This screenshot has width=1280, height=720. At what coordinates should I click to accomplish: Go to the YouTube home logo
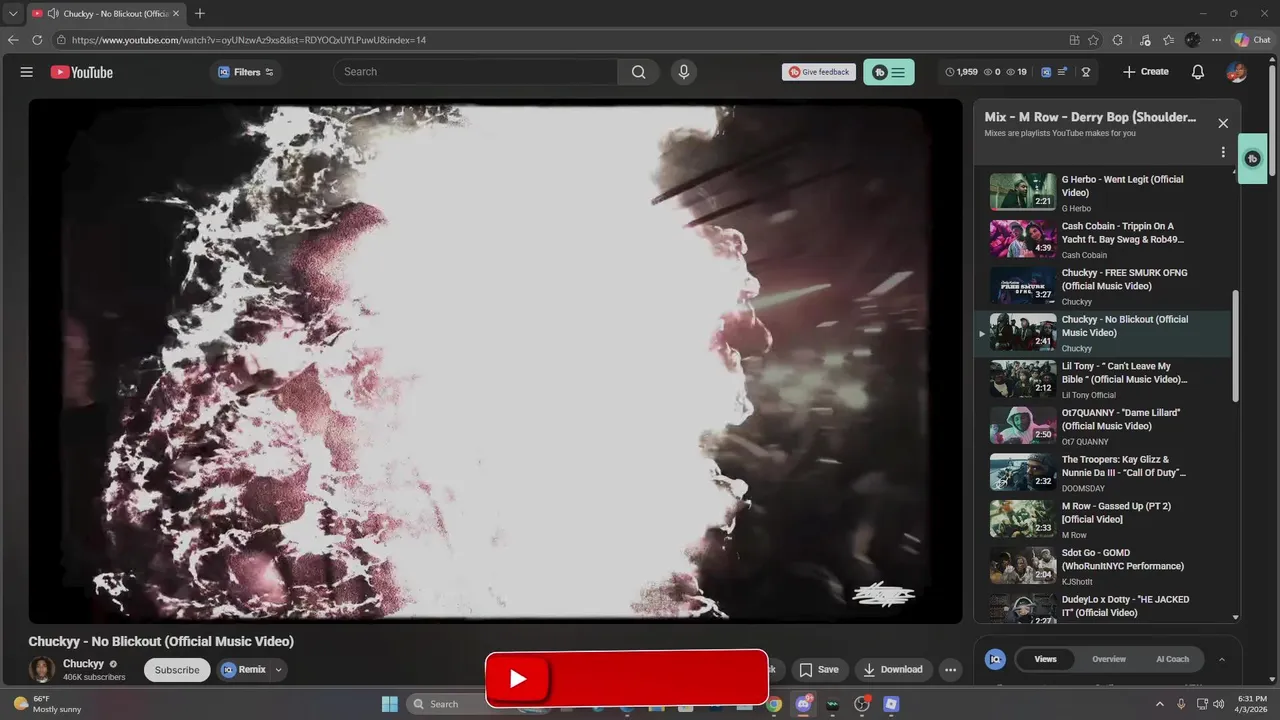81,72
